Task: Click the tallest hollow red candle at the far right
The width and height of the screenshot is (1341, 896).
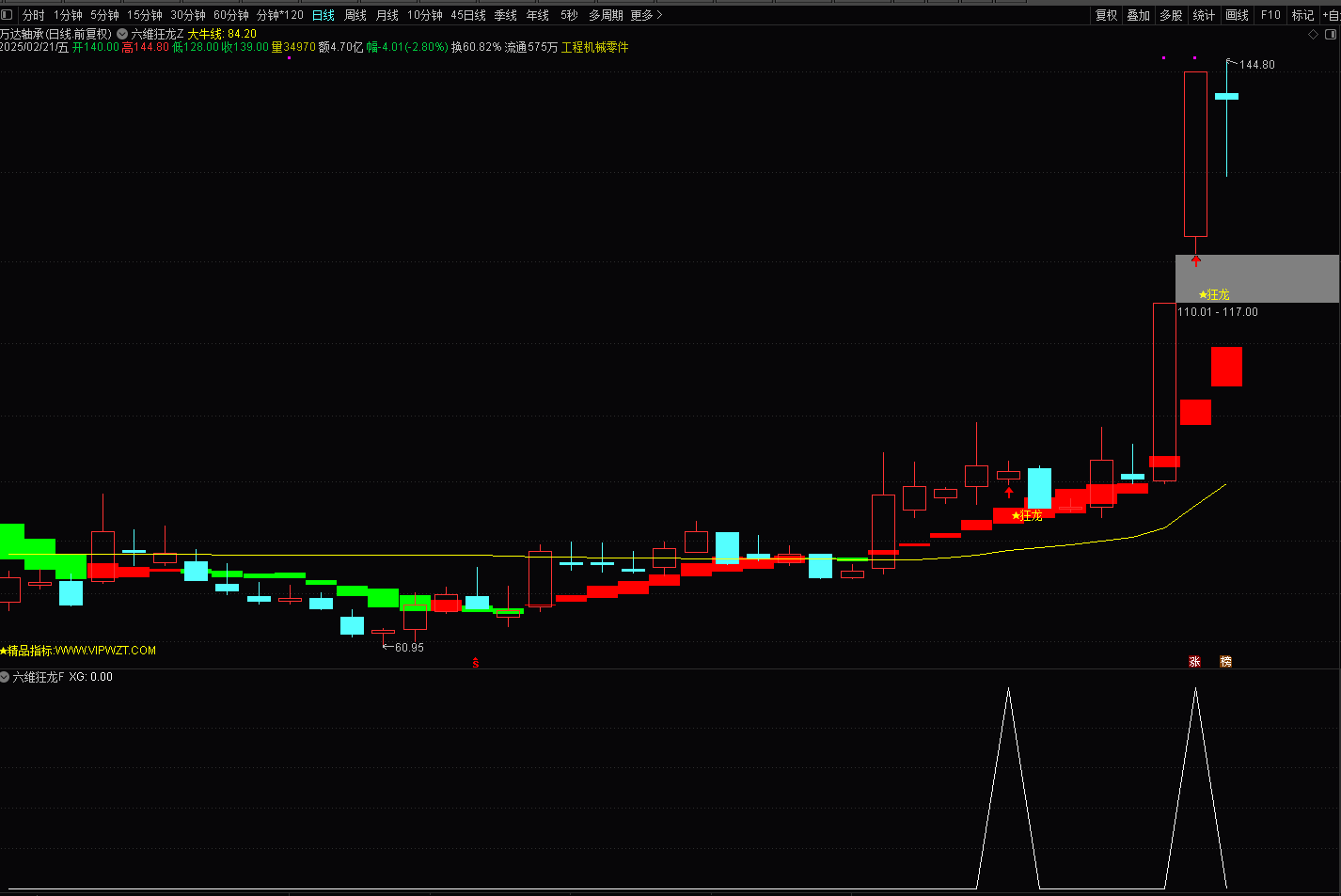Action: [1195, 154]
